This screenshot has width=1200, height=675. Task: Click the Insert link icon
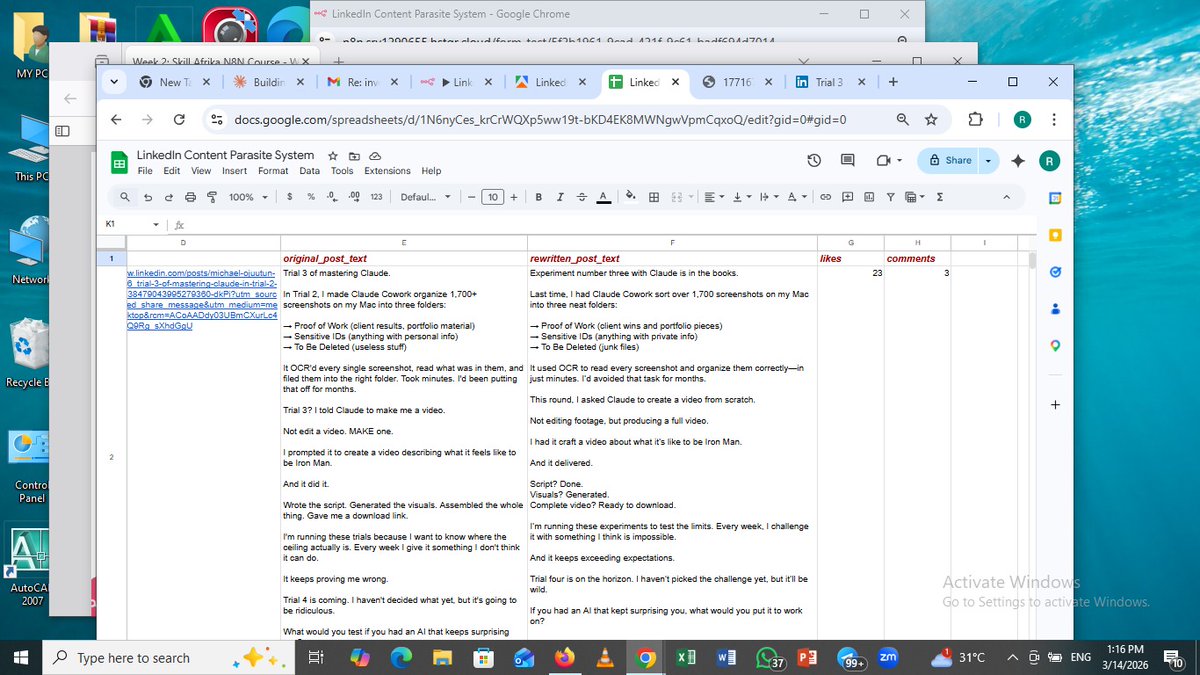(826, 197)
